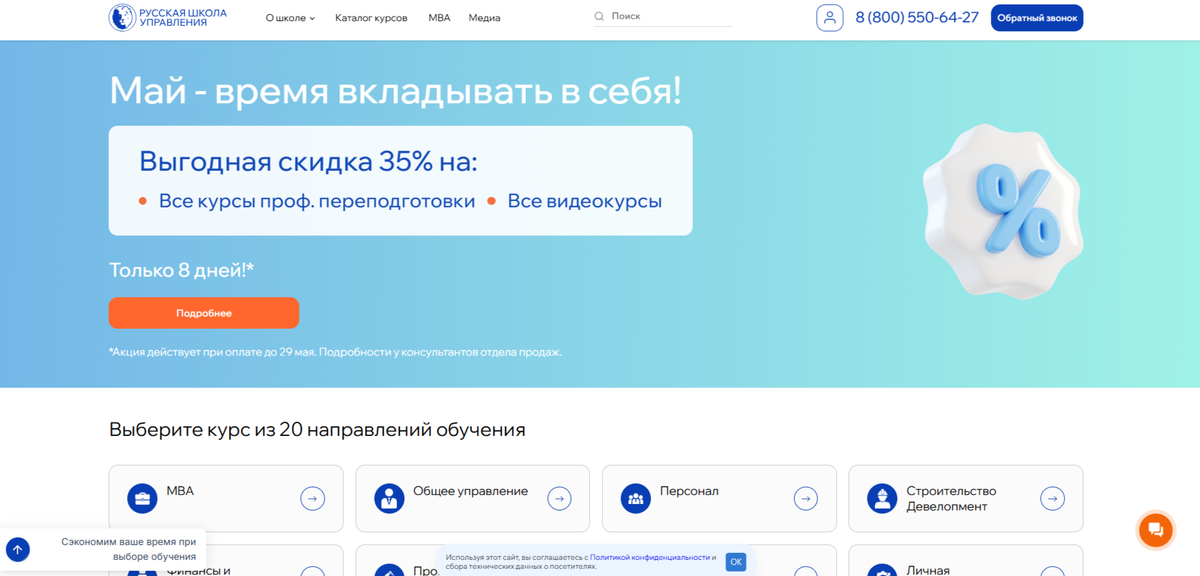Click Все курсы проф. переподготовки text
Screen dimensions: 1200x576
click(x=317, y=201)
